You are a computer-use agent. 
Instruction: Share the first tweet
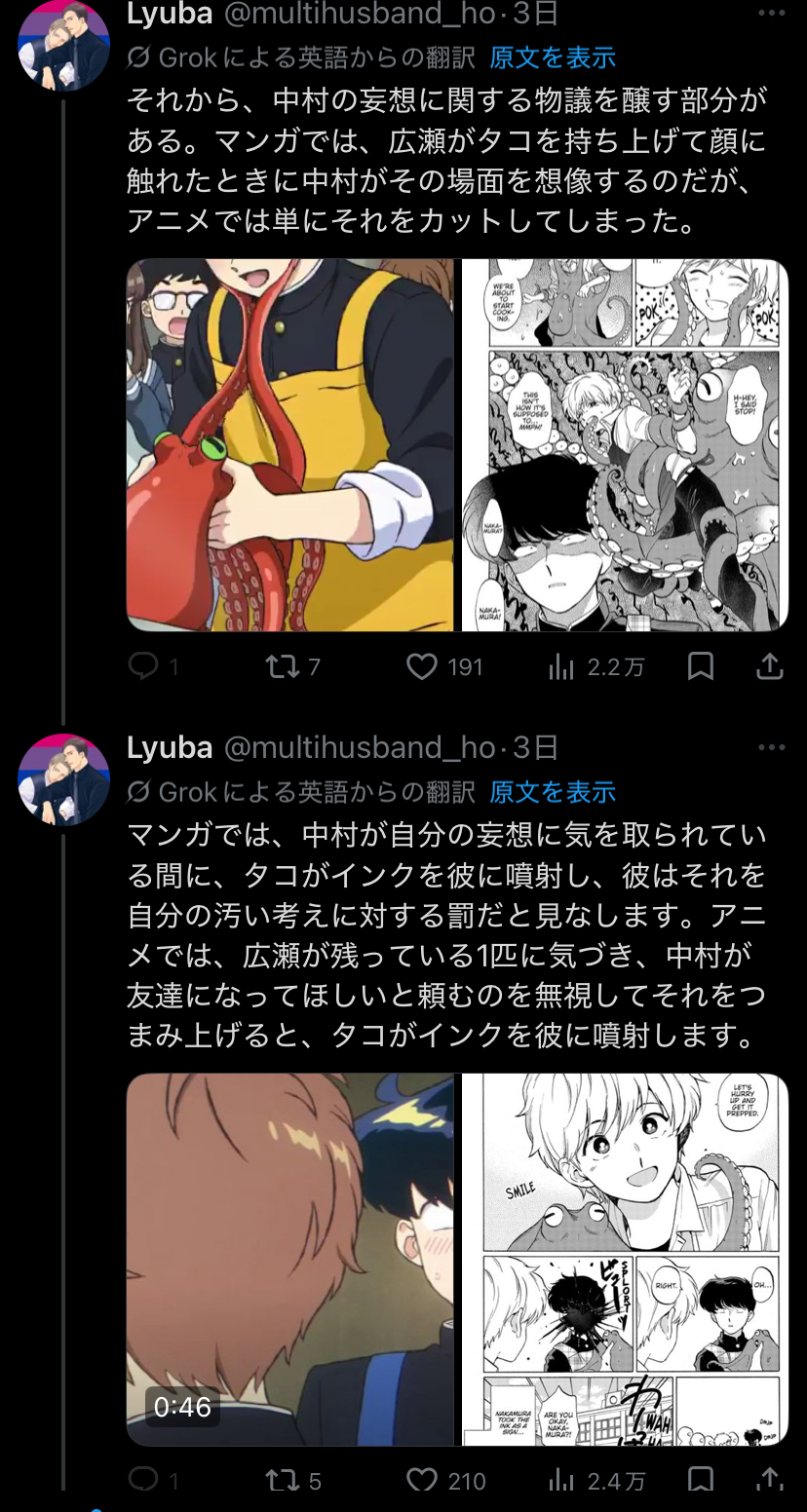coord(769,666)
